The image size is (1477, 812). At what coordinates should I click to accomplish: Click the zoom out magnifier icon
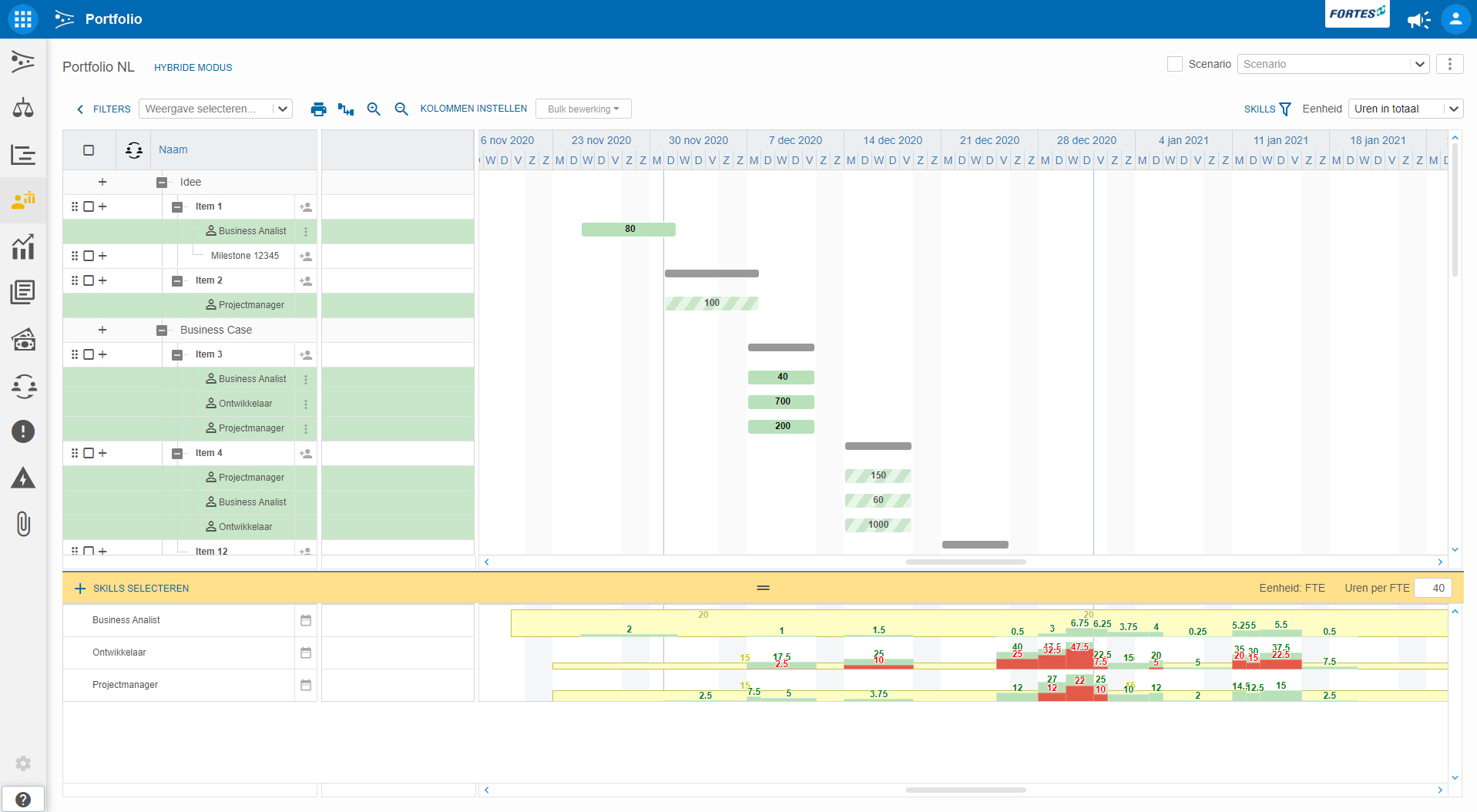coord(401,109)
